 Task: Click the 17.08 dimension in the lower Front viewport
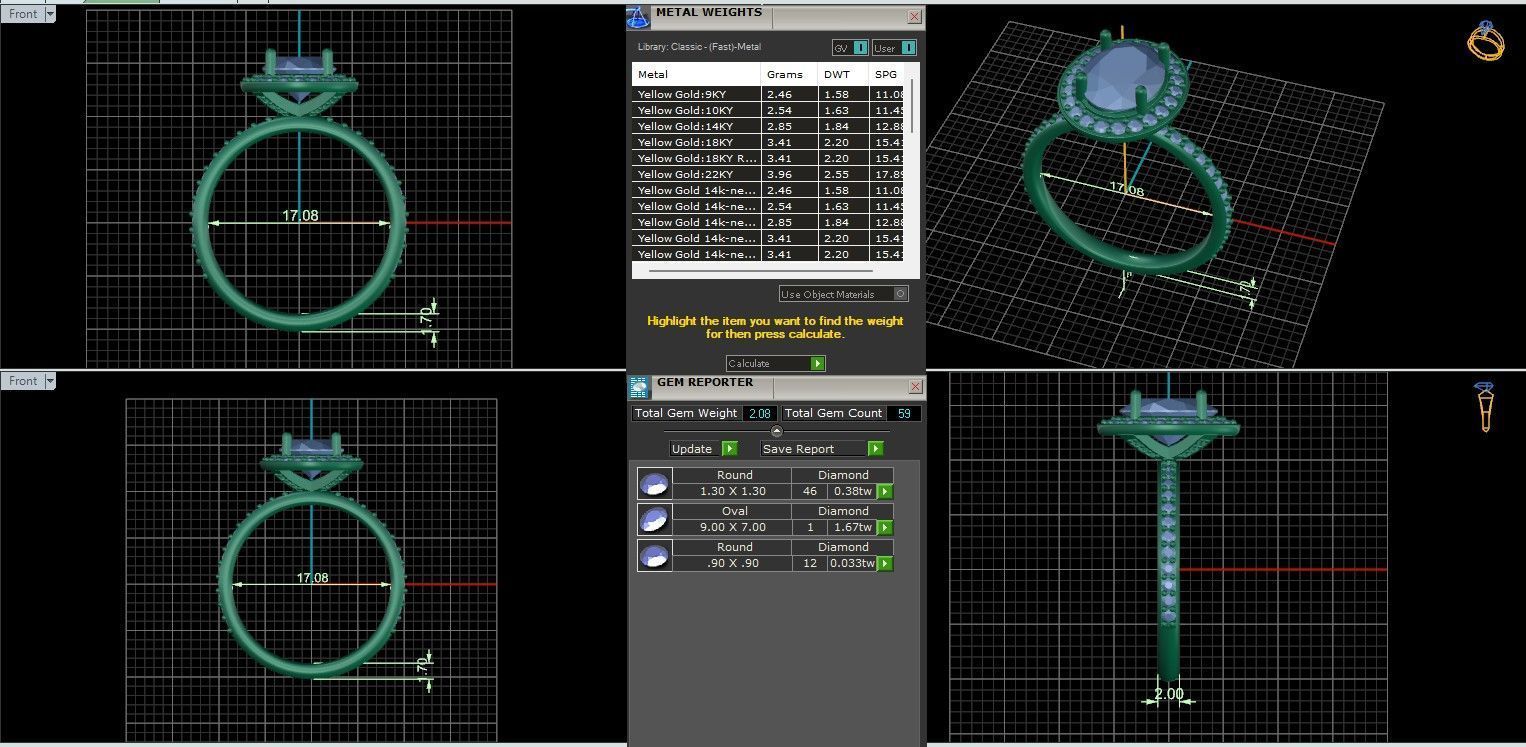tap(312, 578)
